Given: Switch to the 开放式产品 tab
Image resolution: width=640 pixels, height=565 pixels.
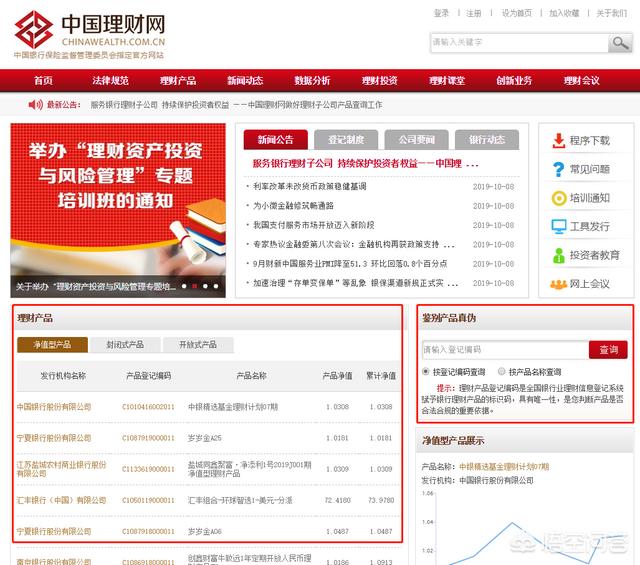Looking at the screenshot, I should tap(197, 344).
